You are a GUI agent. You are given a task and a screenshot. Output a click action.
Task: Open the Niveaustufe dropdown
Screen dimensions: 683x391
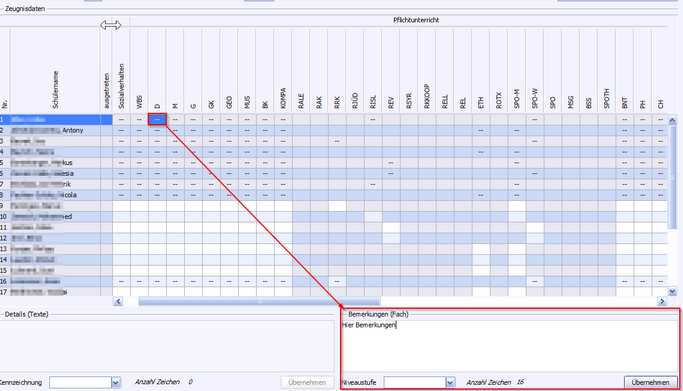click(x=450, y=383)
